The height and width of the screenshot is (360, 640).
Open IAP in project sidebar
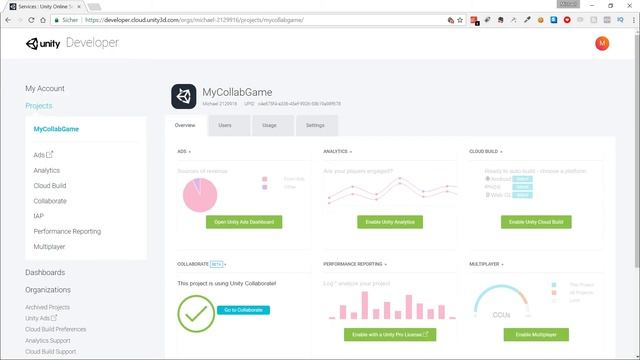(38, 216)
